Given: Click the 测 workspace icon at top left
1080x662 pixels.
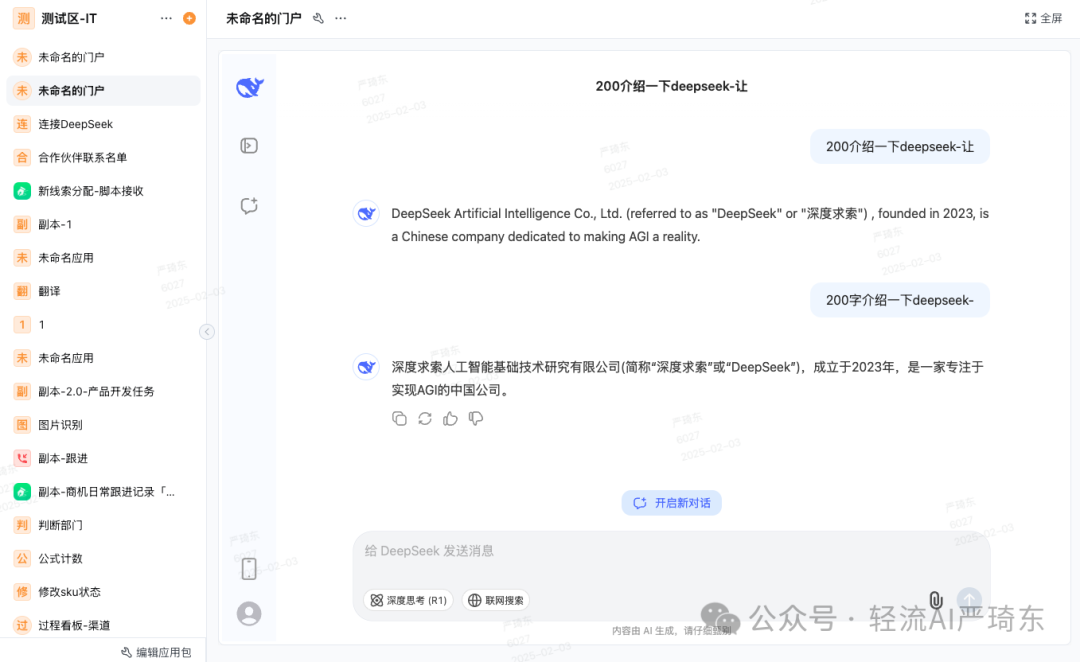Looking at the screenshot, I should [23, 19].
